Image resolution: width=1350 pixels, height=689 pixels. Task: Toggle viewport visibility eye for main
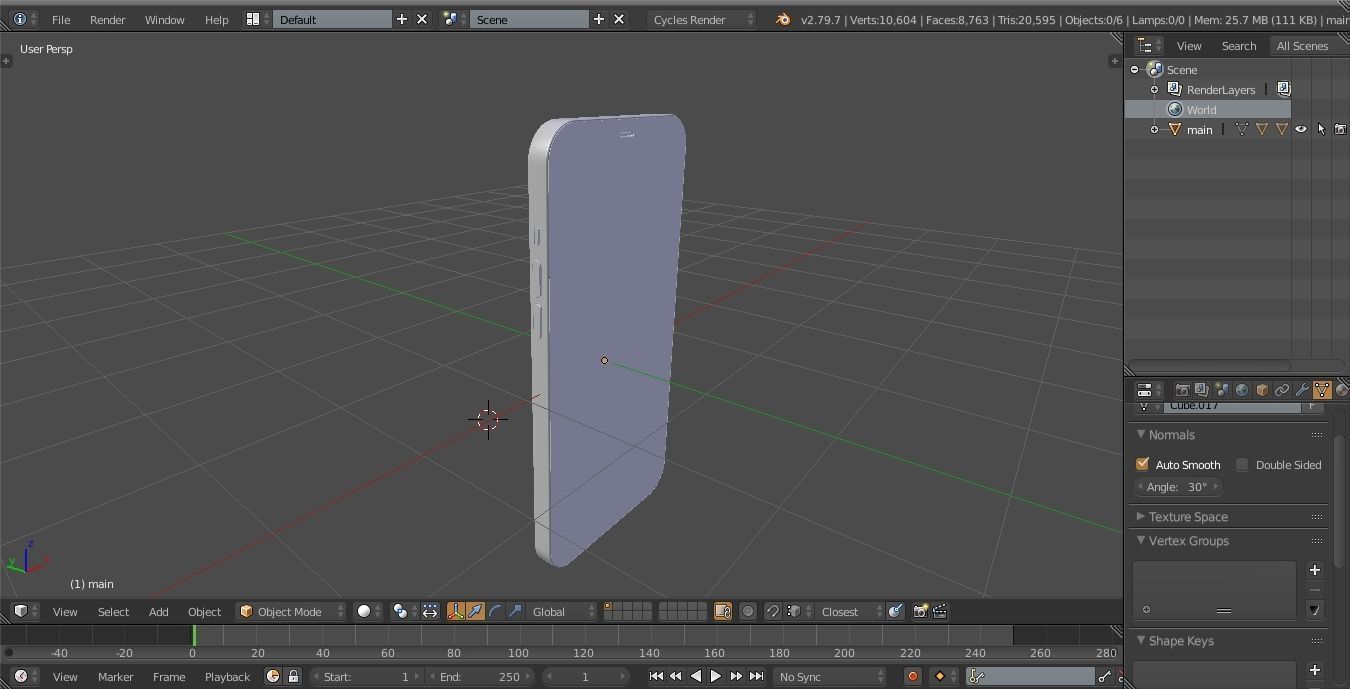click(x=1301, y=129)
